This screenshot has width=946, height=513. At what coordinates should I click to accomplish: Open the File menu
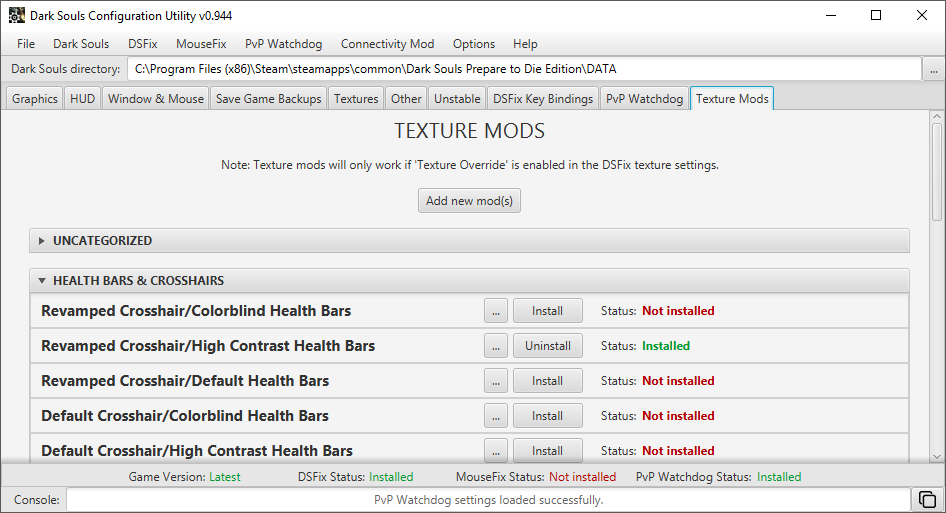click(x=26, y=44)
